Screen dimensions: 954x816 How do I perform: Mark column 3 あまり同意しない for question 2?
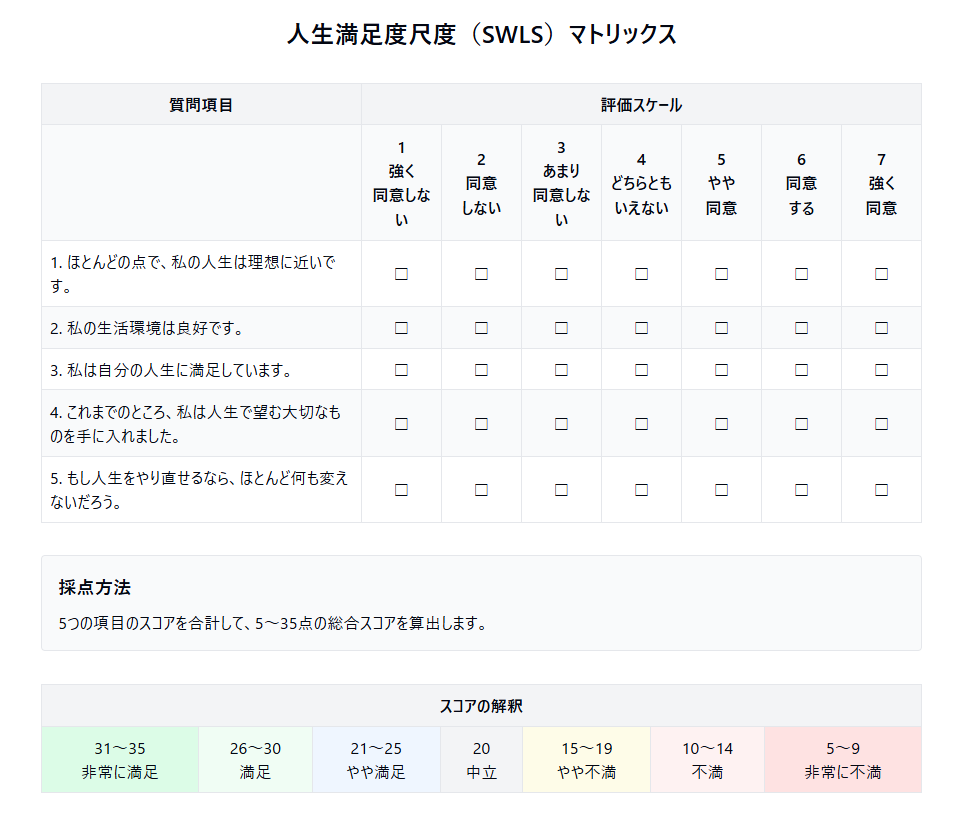[x=561, y=328]
